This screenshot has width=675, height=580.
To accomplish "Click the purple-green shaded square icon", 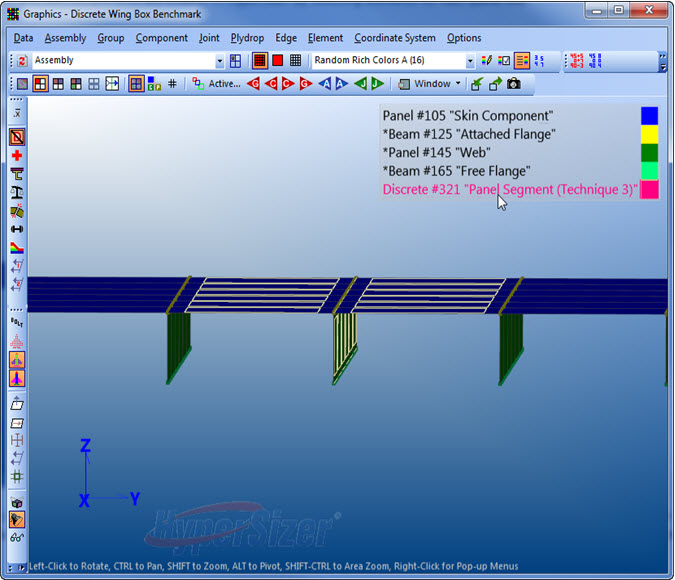I will coord(22,84).
